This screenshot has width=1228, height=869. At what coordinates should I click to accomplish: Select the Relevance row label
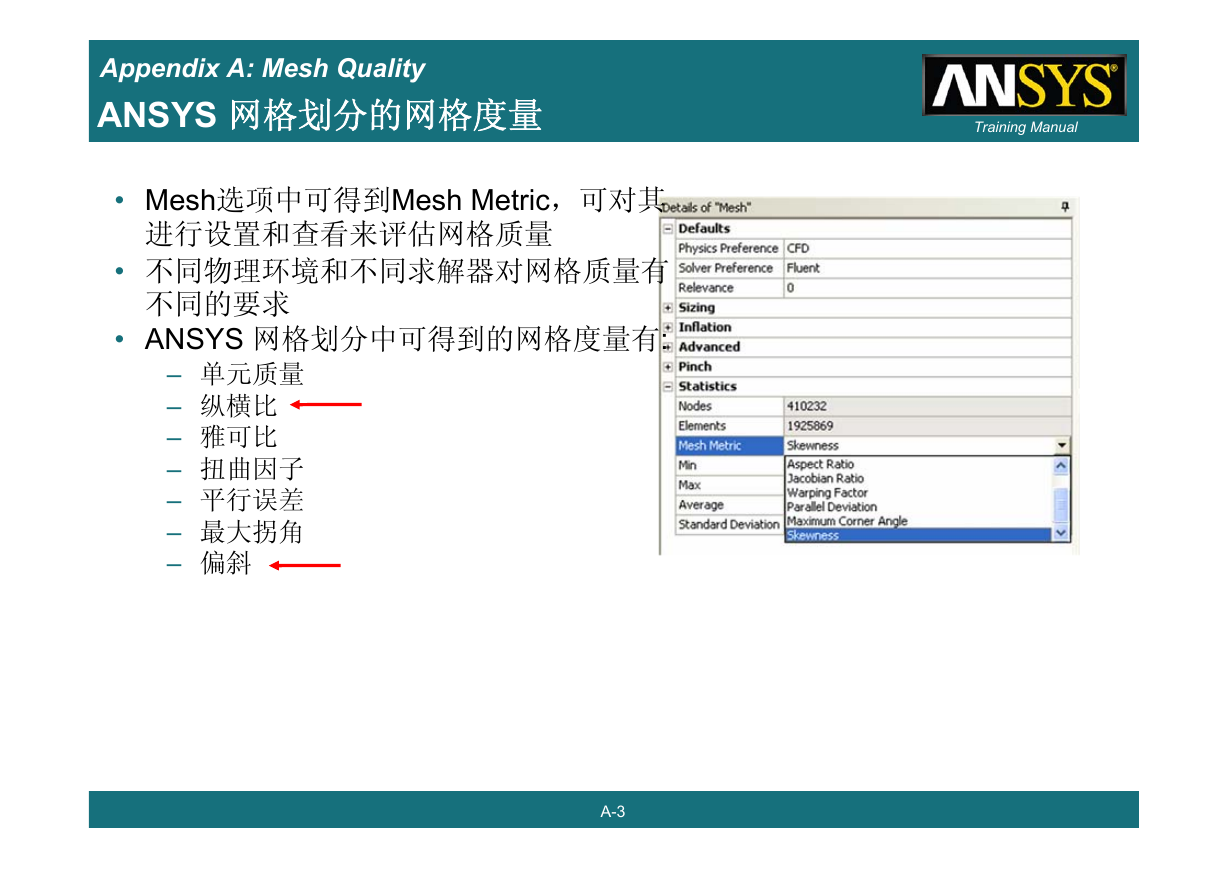[705, 288]
